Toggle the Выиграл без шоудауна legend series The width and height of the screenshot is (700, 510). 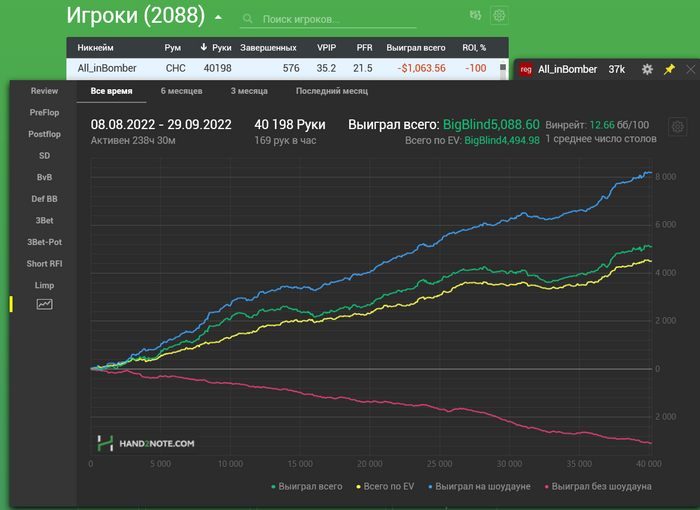tap(598, 486)
